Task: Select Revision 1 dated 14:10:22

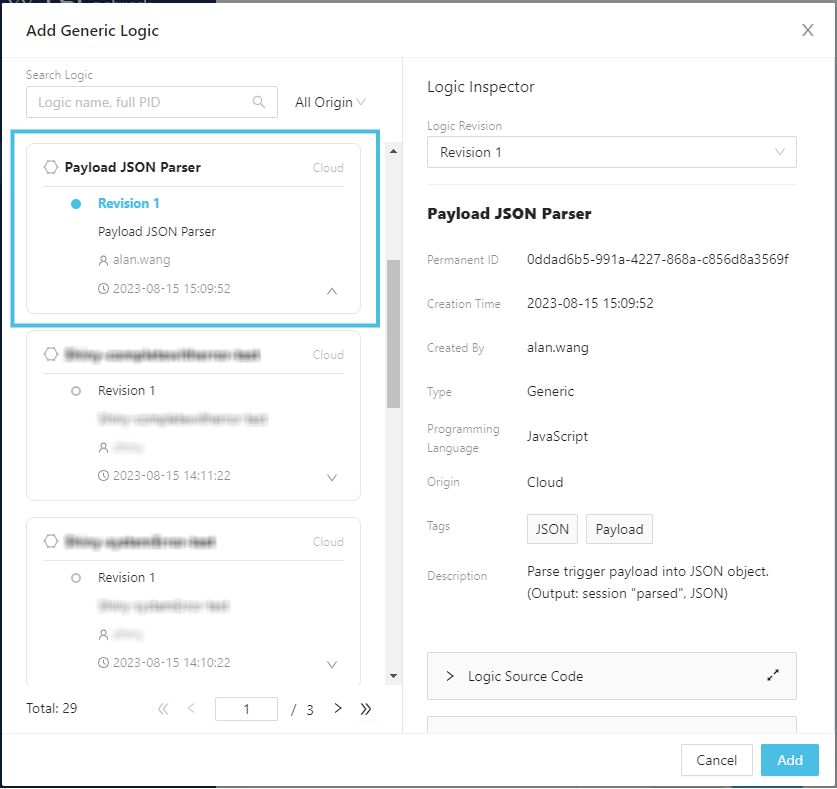Action: pos(126,577)
